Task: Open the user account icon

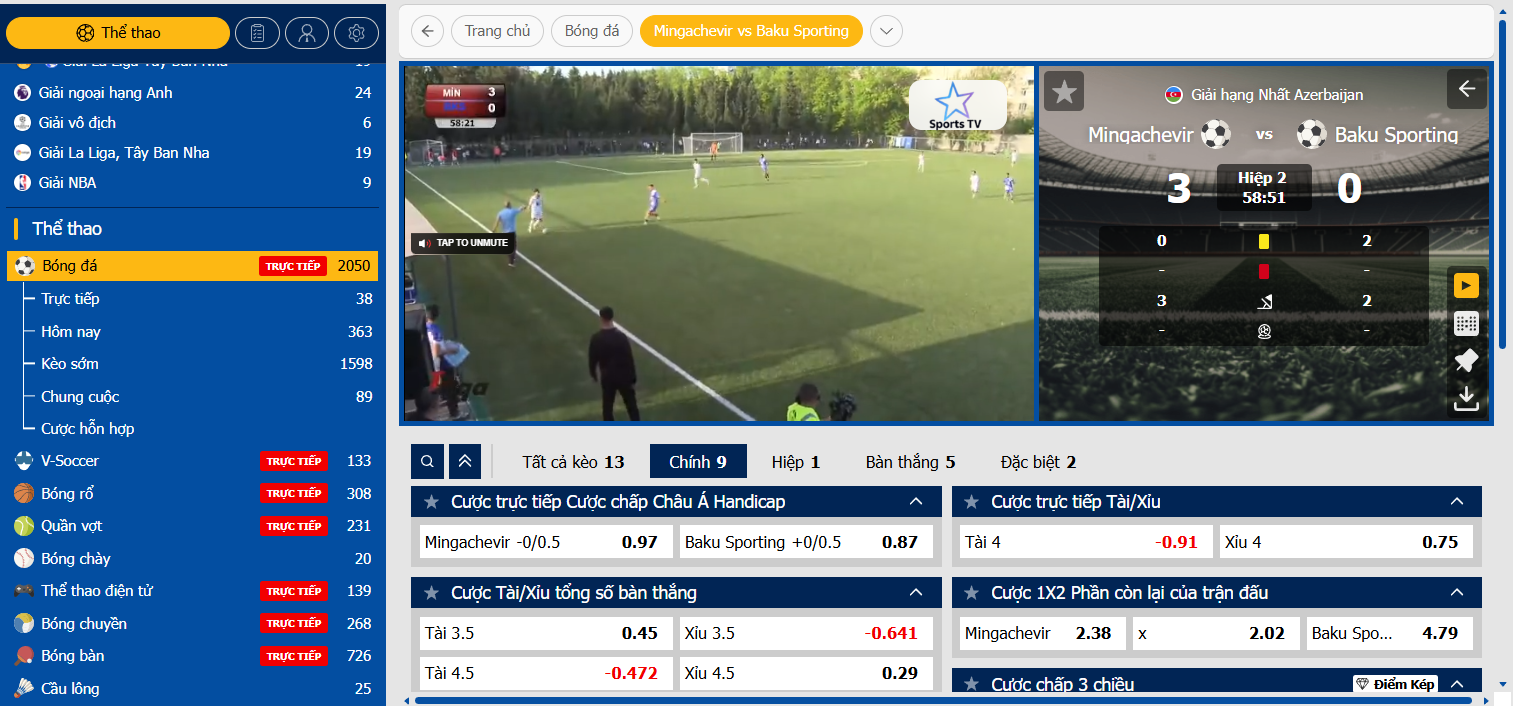Action: point(307,33)
